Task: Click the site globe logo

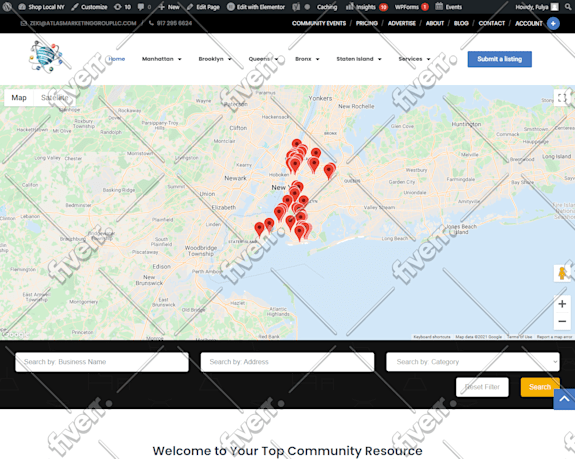Action: click(x=46, y=57)
